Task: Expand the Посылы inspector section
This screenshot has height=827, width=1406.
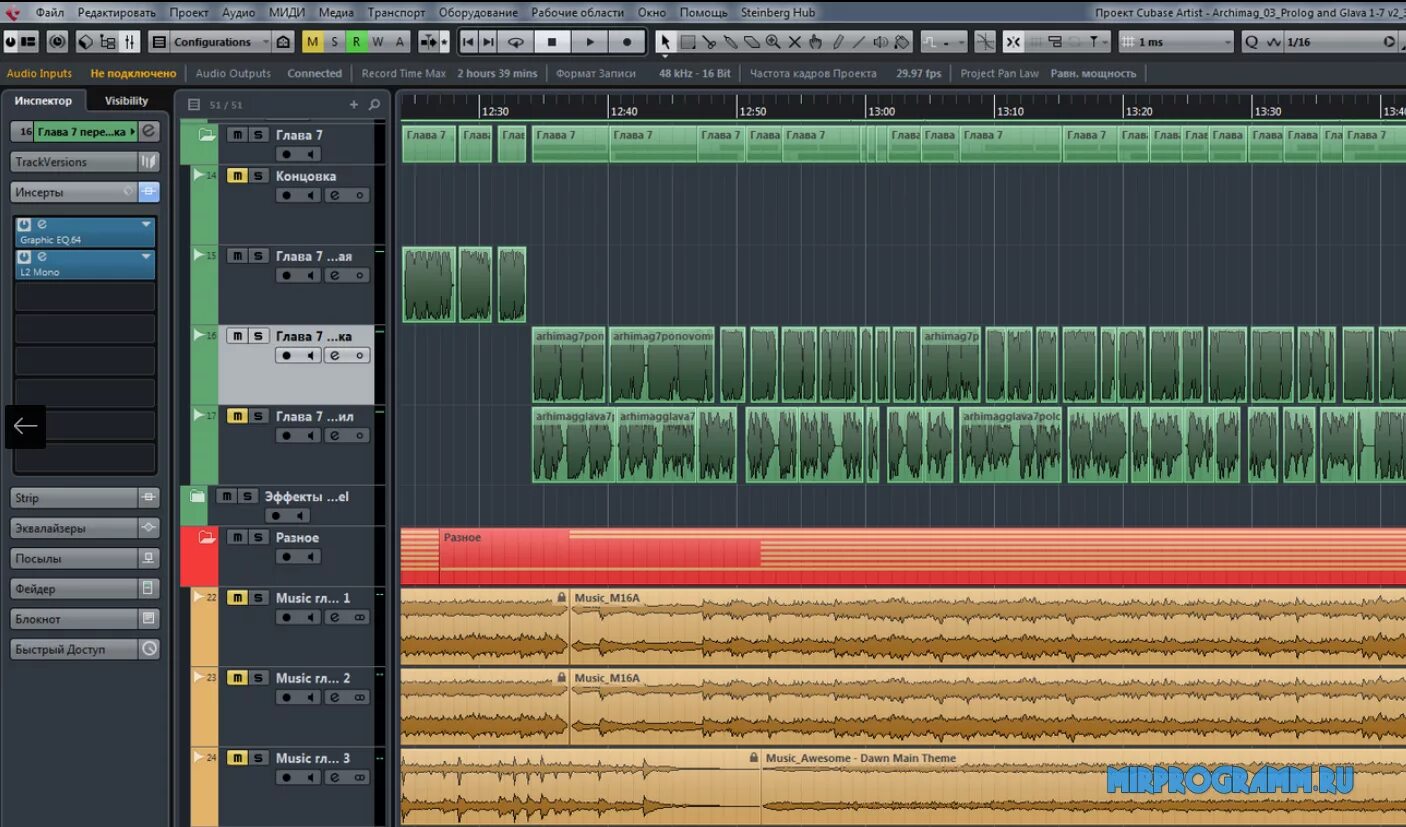Action: (x=86, y=558)
